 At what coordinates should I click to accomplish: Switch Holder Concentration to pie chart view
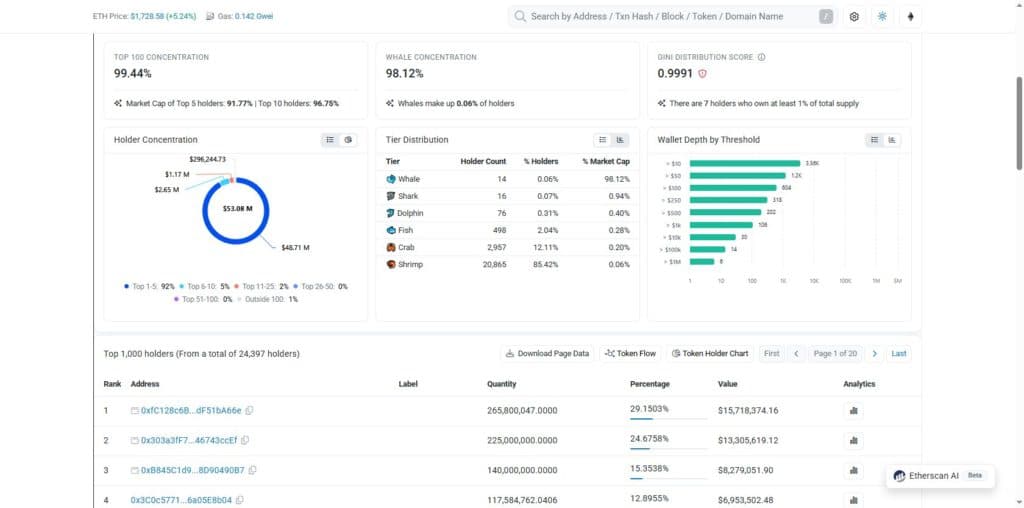(x=348, y=140)
